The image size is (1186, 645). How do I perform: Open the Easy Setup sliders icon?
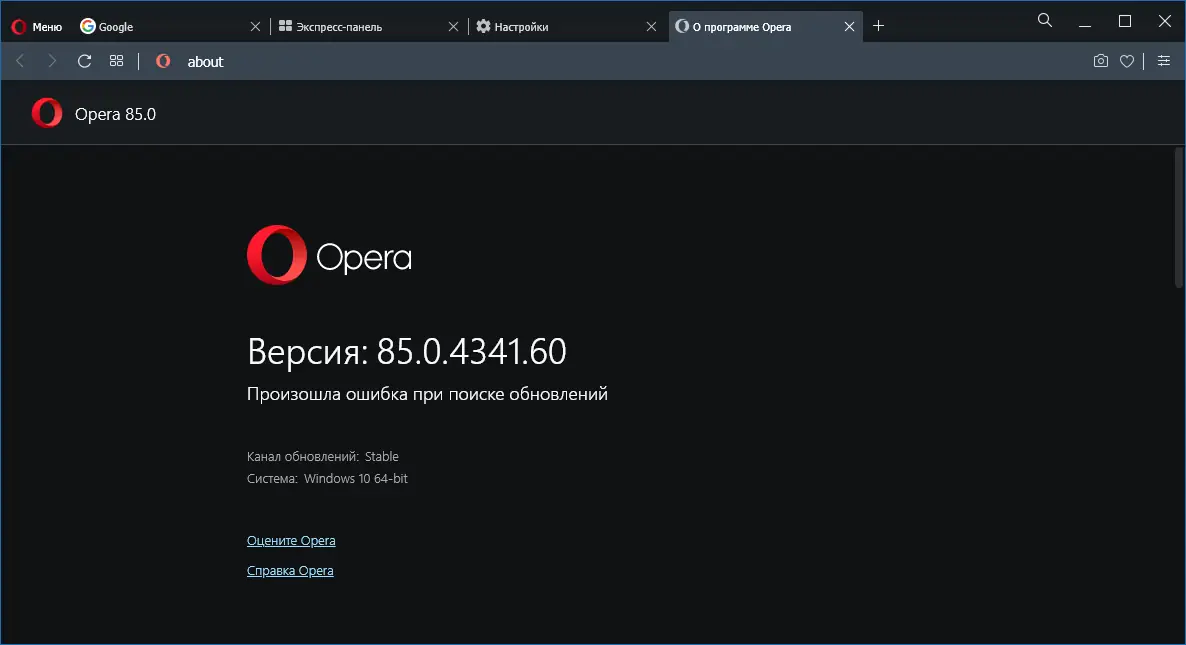click(x=1163, y=61)
